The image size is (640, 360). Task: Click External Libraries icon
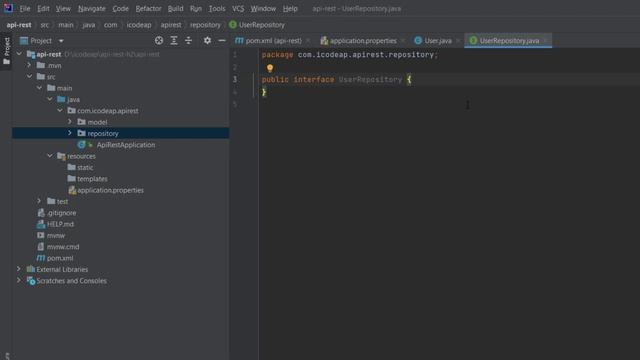click(x=31, y=269)
